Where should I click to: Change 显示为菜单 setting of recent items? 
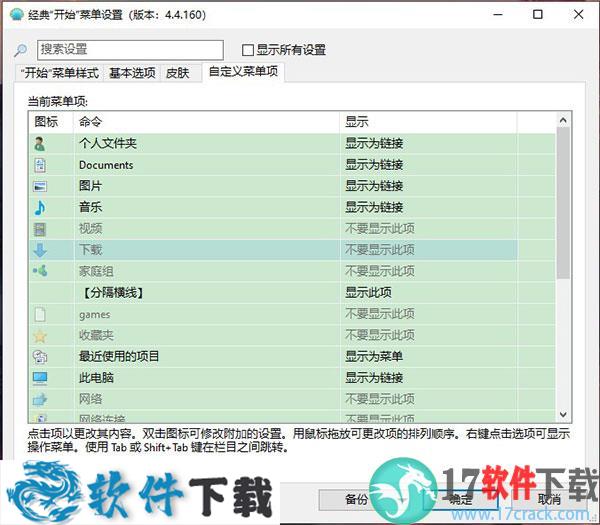click(x=374, y=357)
